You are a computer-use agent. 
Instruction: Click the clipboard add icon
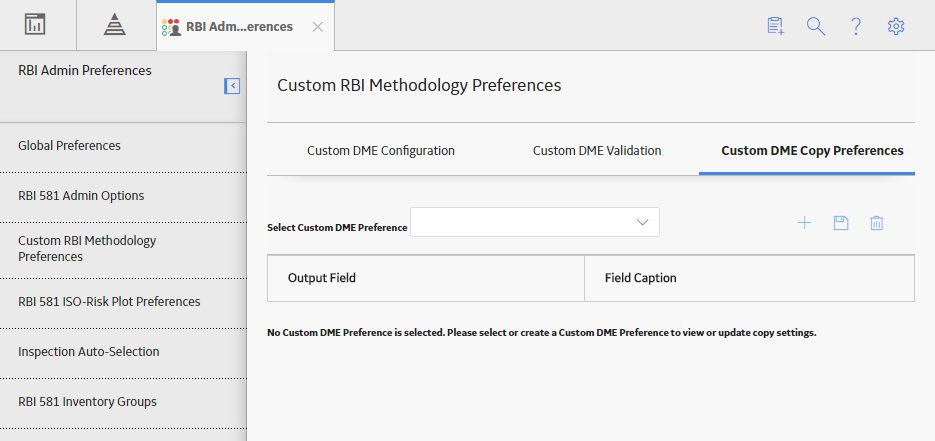(775, 26)
